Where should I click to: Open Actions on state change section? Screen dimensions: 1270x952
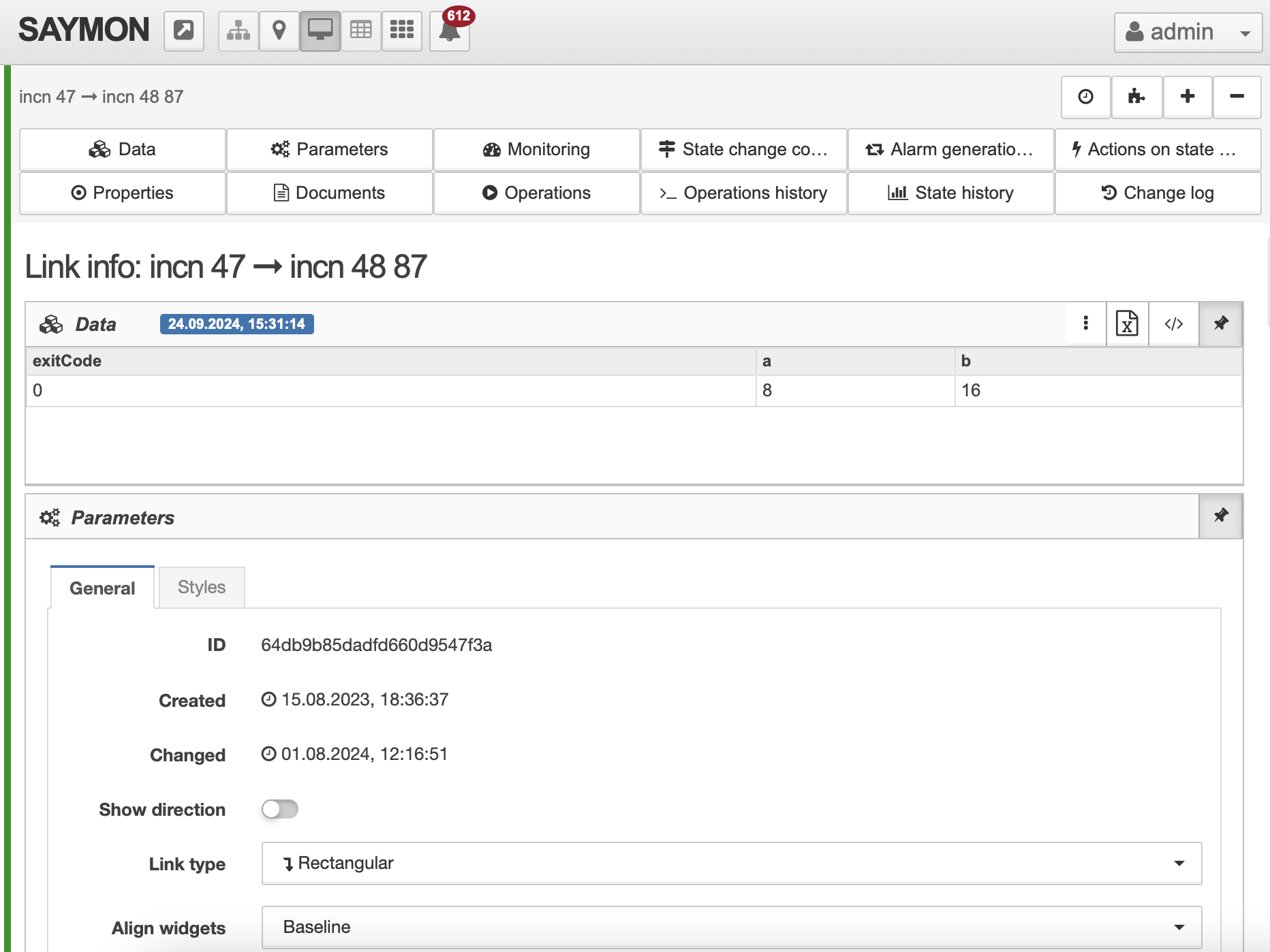1158,149
